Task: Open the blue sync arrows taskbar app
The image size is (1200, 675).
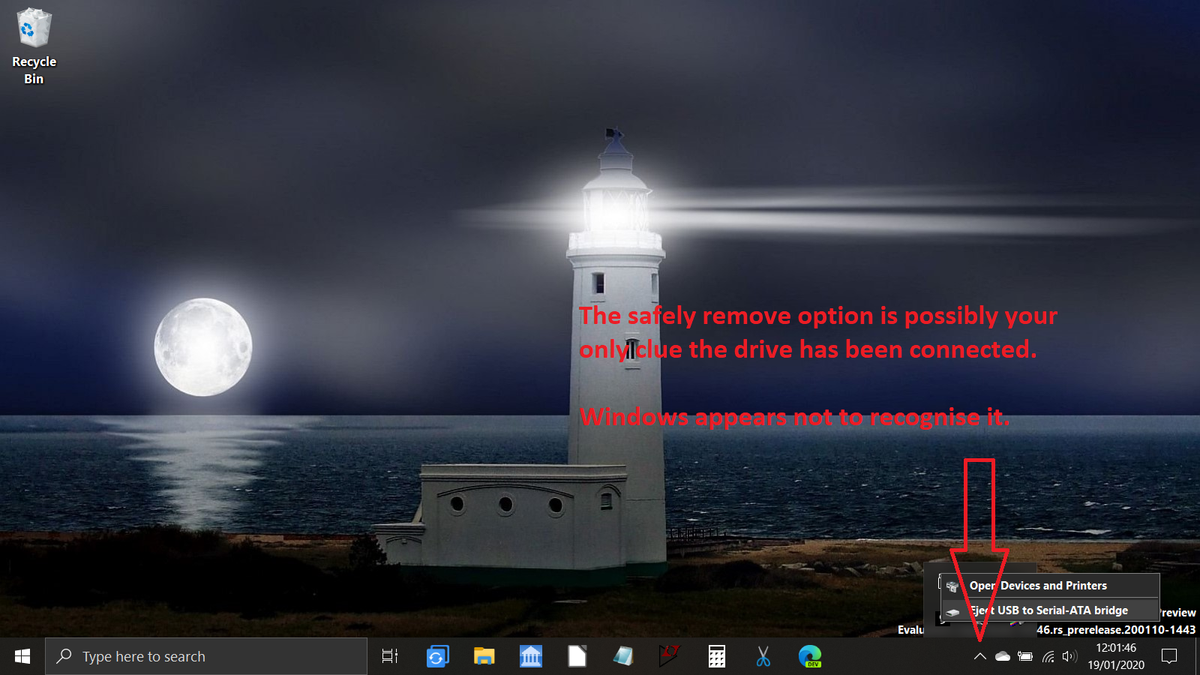Action: (x=437, y=656)
